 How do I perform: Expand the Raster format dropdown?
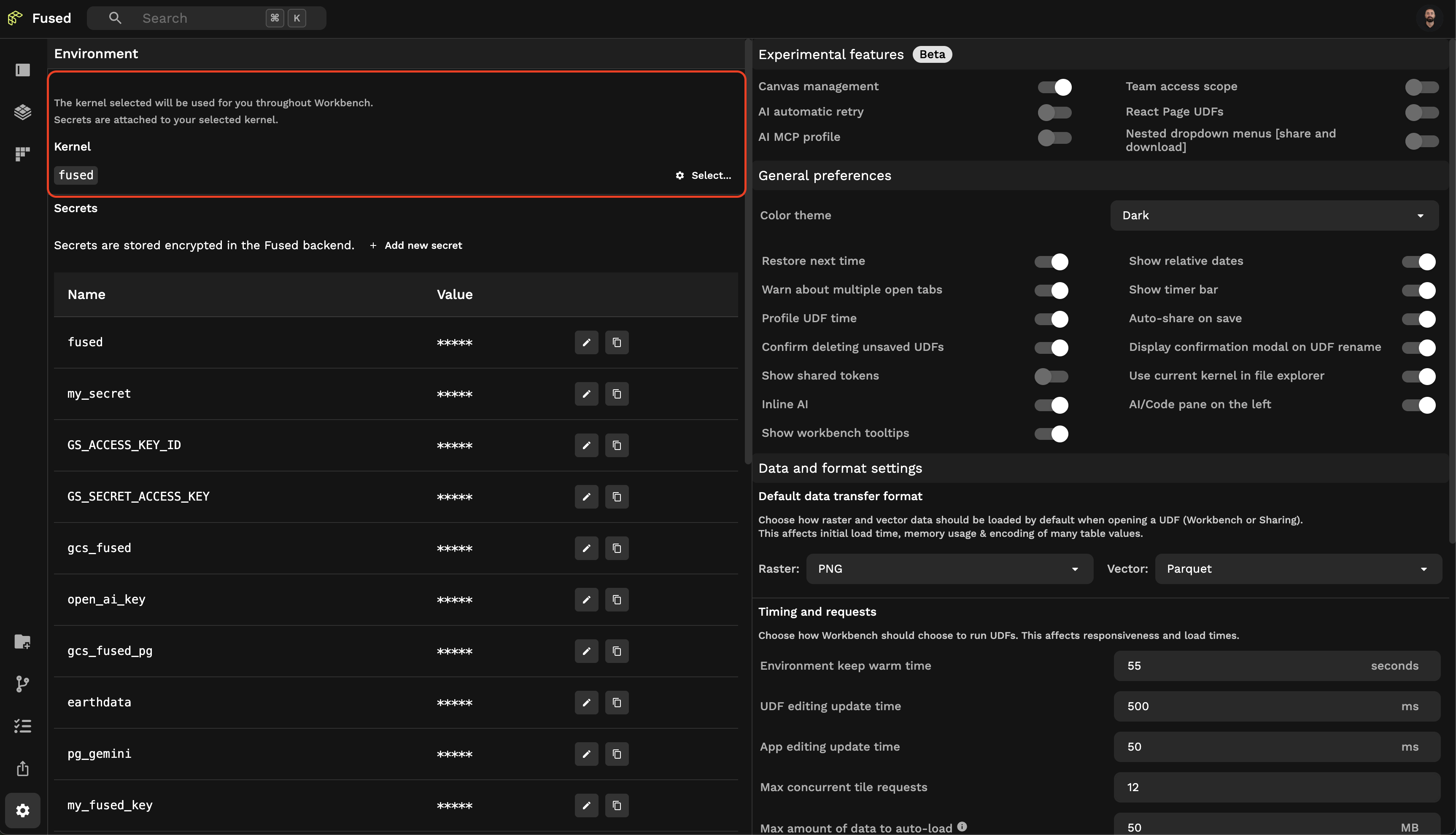pos(949,569)
